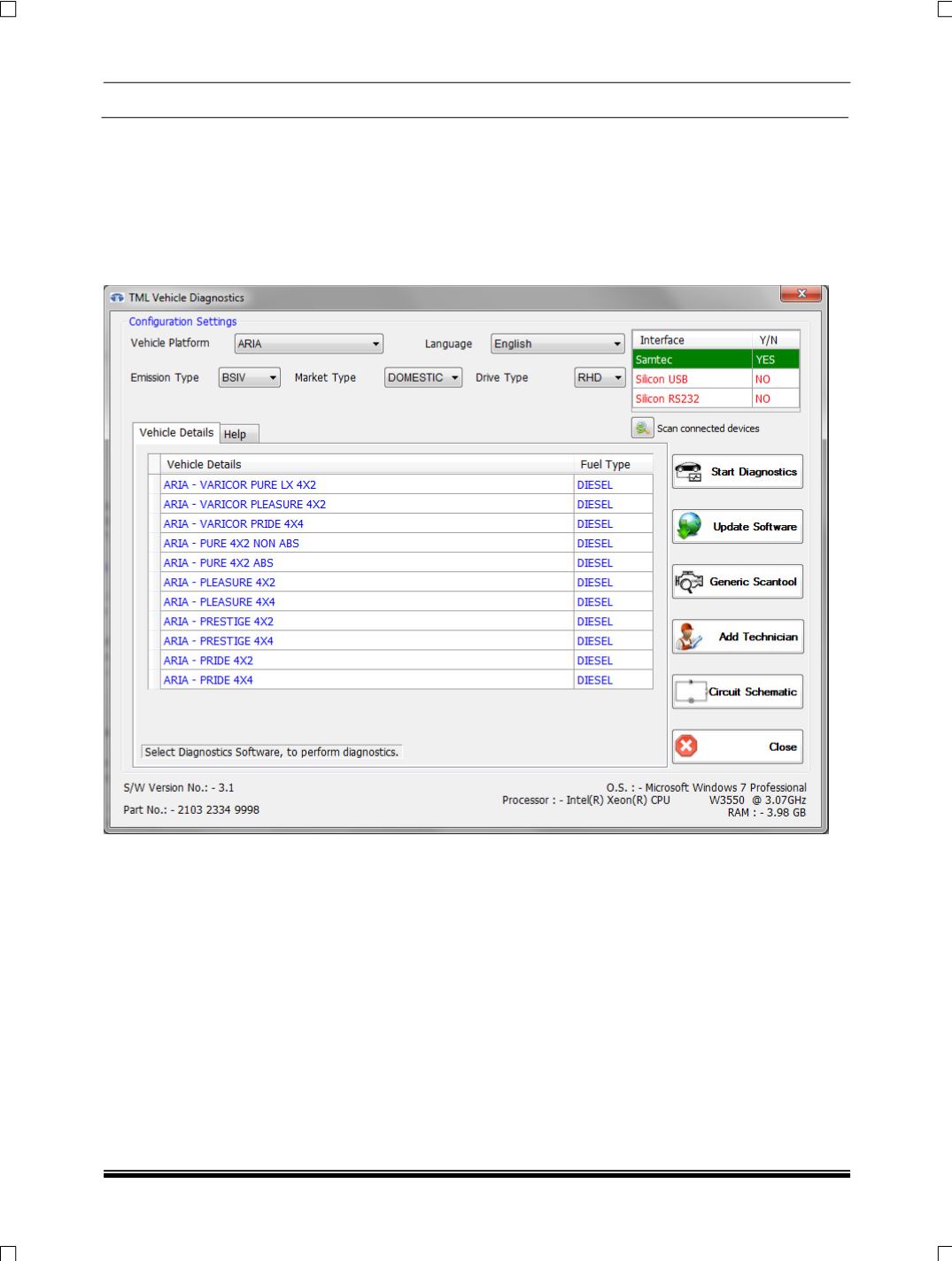
Task: Select ARIA - PURE 4X2 NON ABS row
Action: click(401, 543)
